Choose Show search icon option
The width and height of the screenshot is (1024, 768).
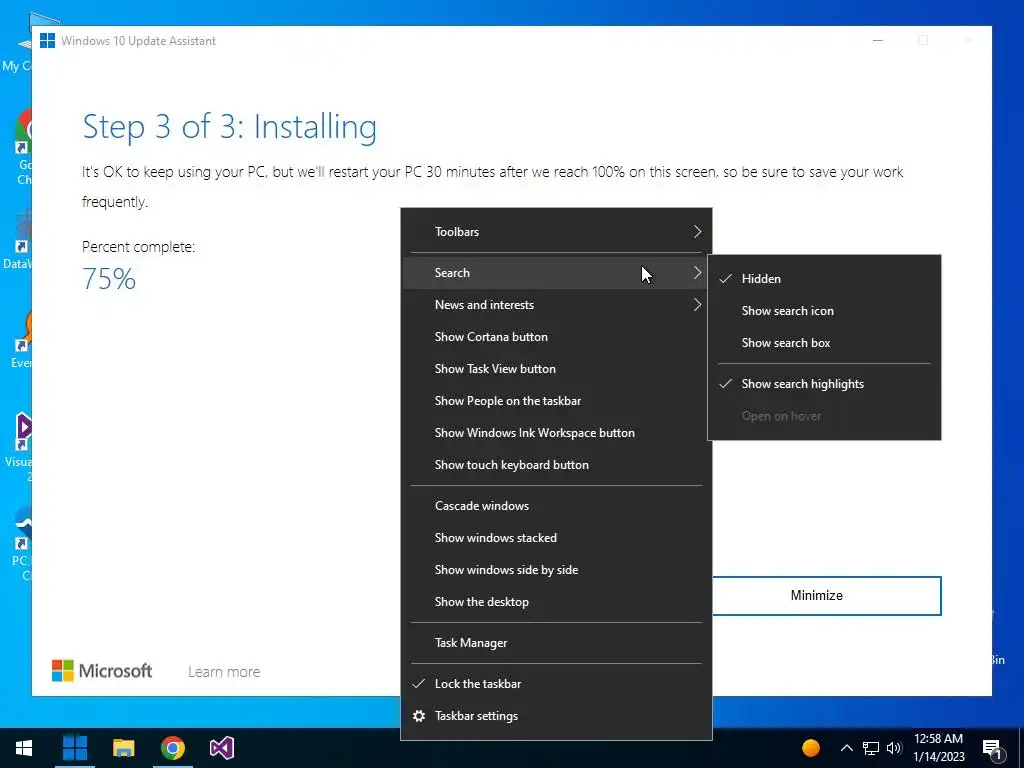click(x=824, y=311)
